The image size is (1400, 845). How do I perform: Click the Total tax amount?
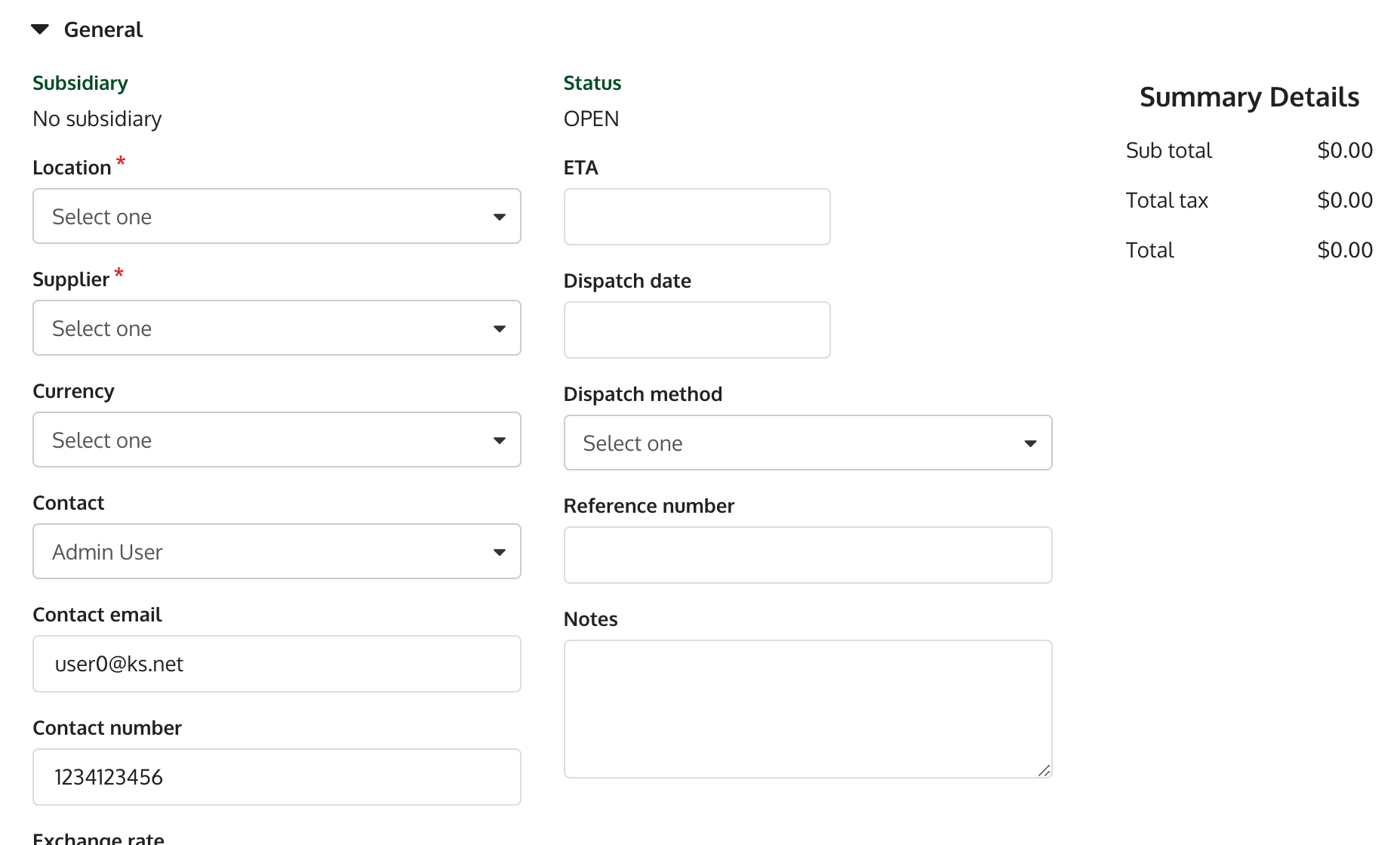1344,200
